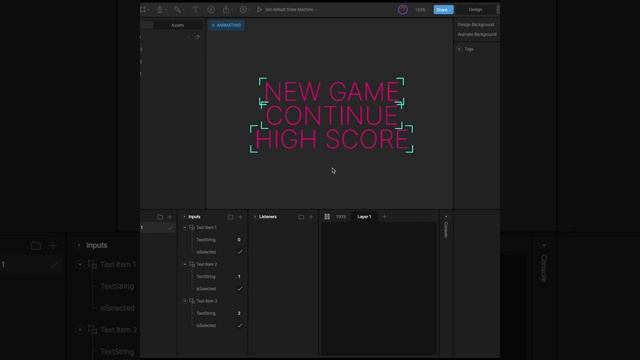Select the Text Item 1 row label
640x360 pixels.
coord(207,227)
